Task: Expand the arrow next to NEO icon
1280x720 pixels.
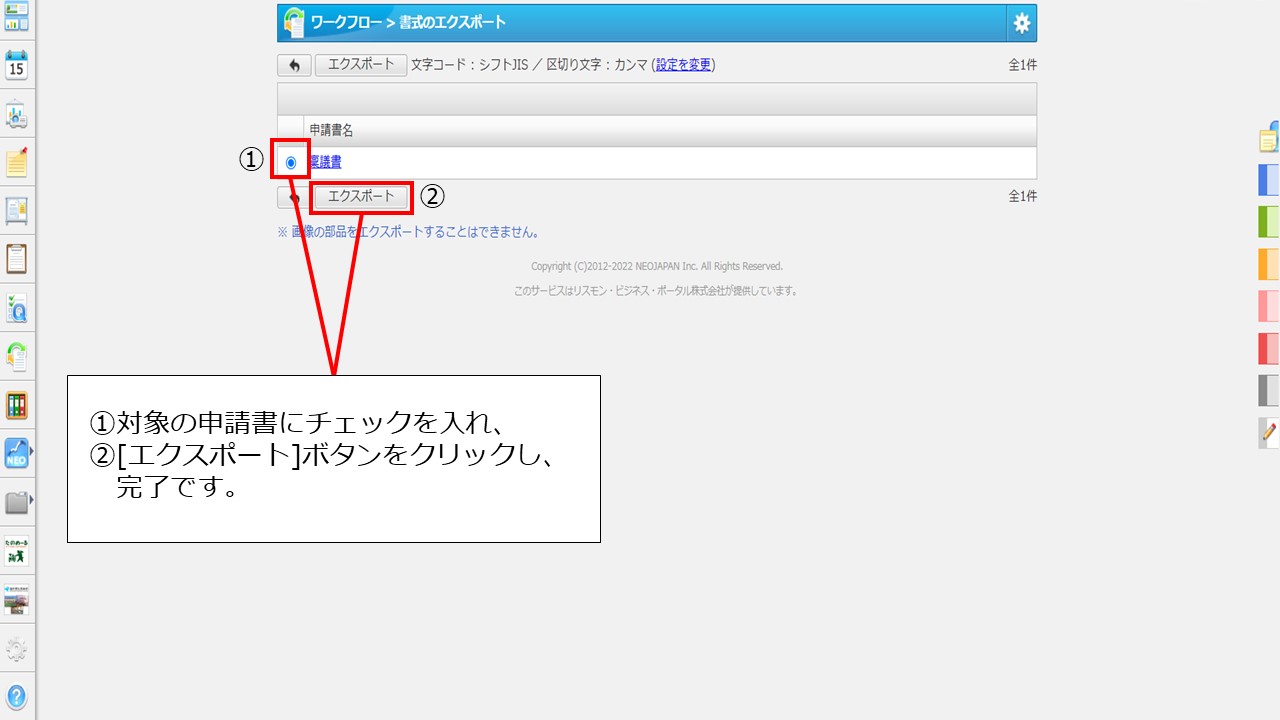Action: tap(32, 453)
